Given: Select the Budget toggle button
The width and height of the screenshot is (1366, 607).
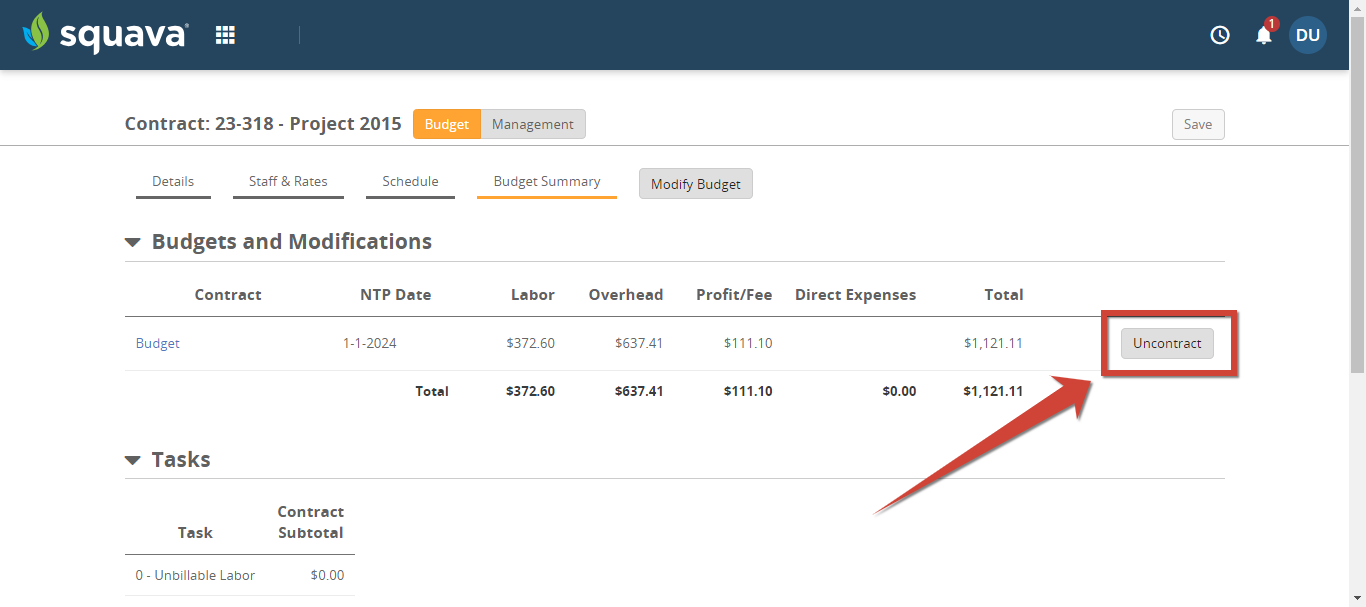Looking at the screenshot, I should tap(446, 124).
